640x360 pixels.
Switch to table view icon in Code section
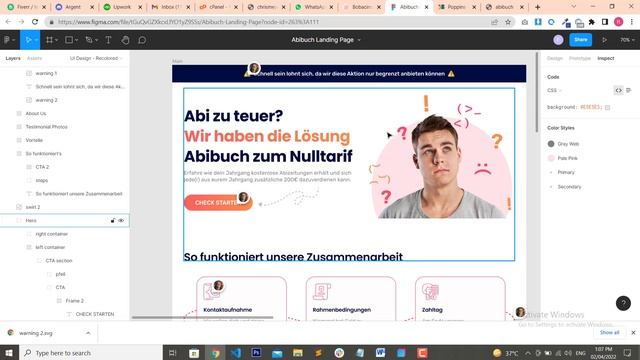(629, 90)
